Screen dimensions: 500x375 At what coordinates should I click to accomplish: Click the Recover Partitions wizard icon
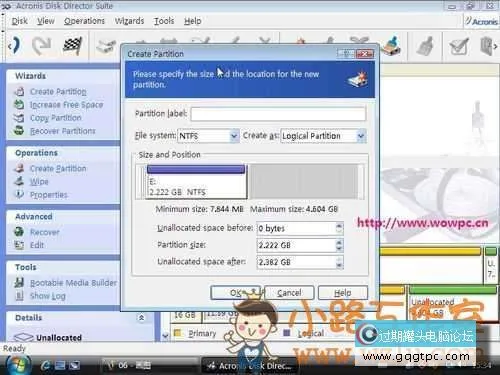point(19,131)
